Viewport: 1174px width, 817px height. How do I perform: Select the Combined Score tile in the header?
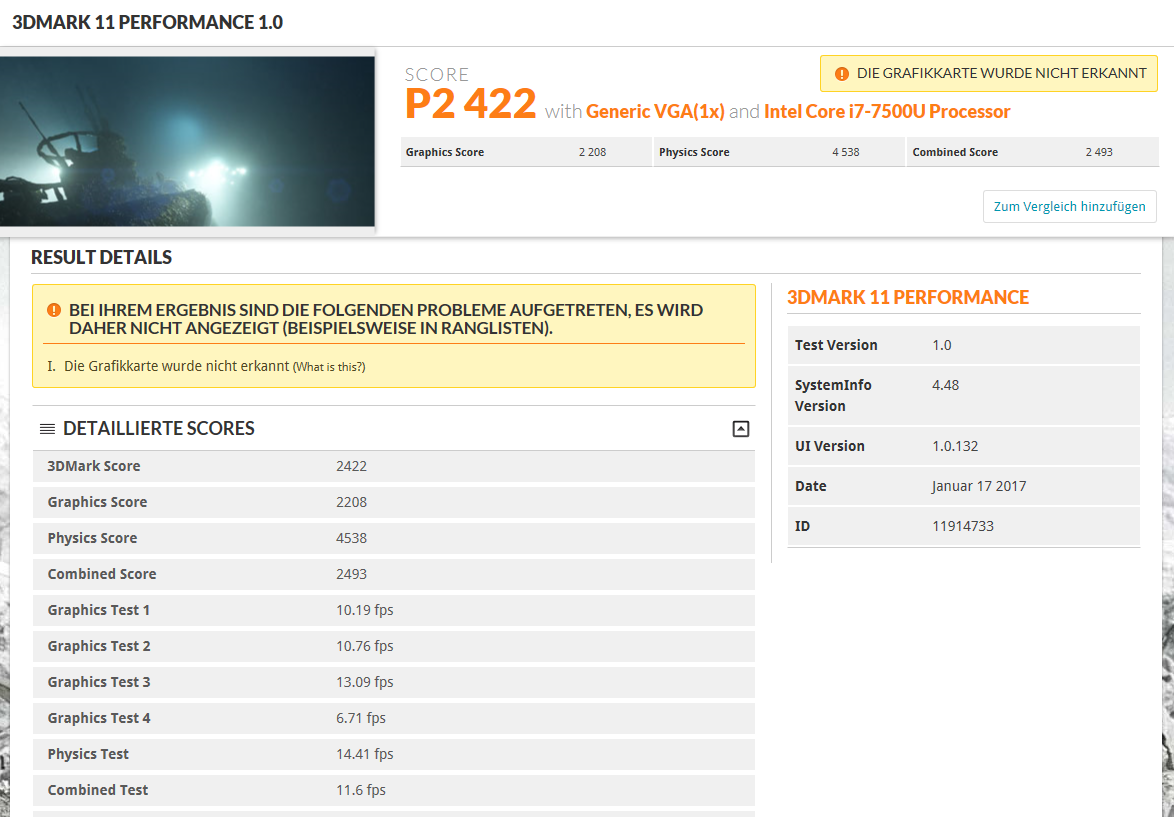(x=1031, y=152)
